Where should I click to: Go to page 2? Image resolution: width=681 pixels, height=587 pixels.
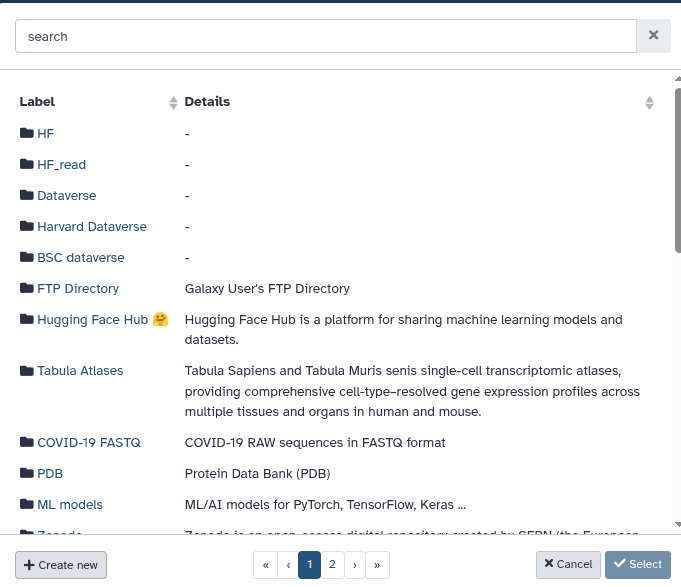click(x=332, y=565)
